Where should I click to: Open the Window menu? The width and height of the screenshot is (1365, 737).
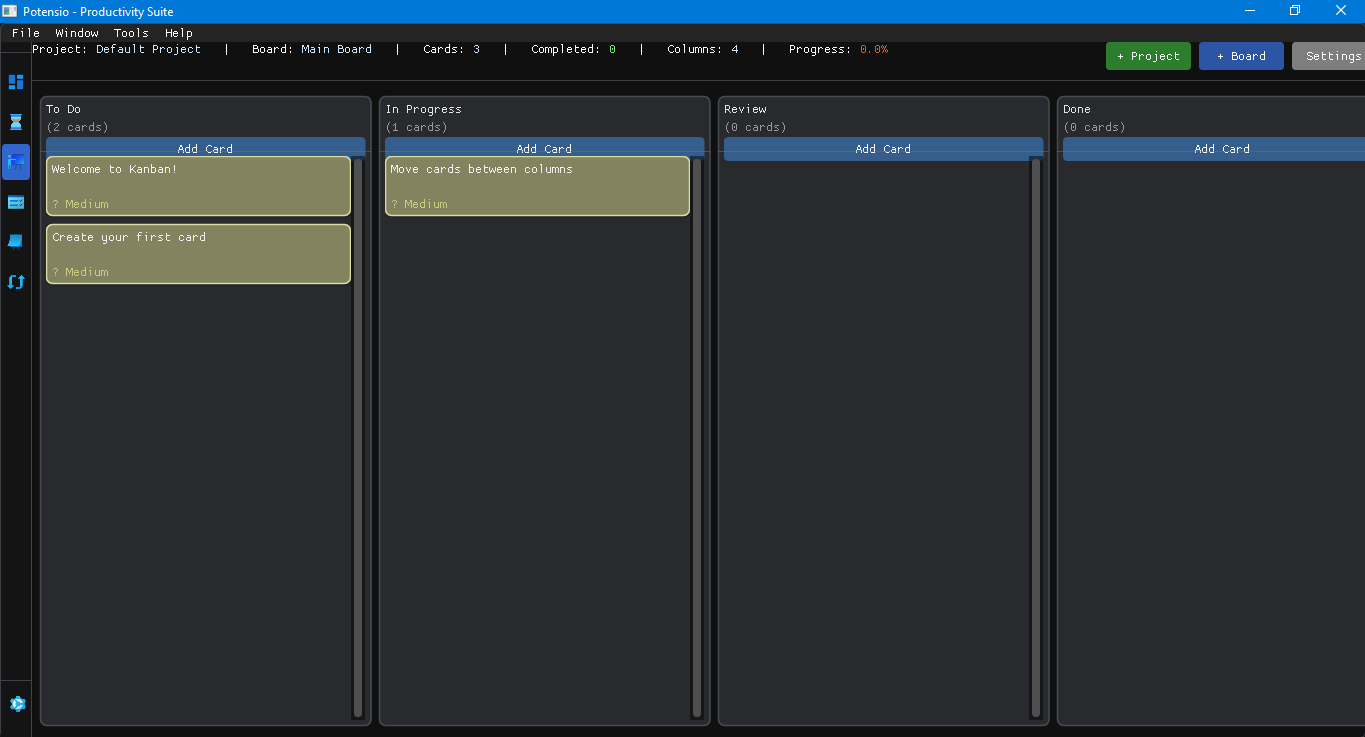[x=77, y=33]
